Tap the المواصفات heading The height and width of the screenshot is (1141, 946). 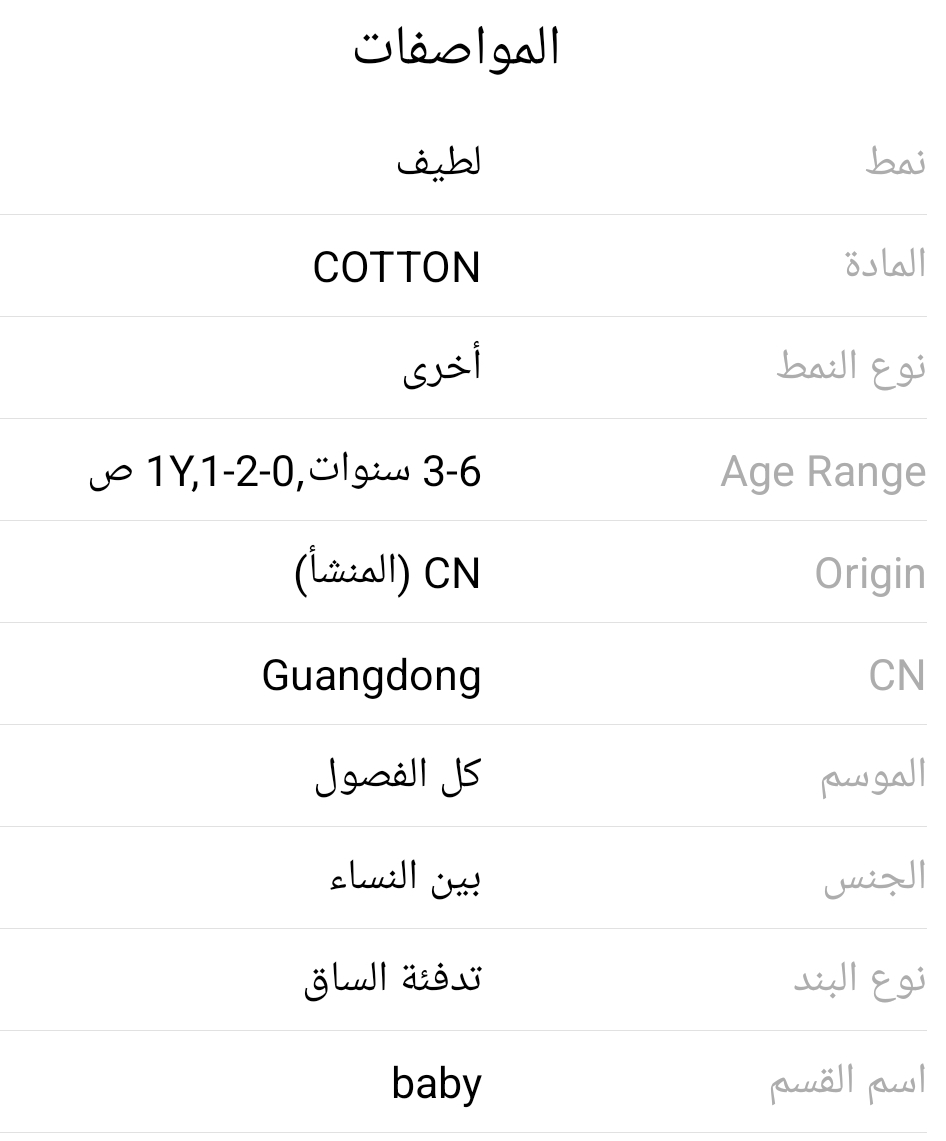(456, 48)
